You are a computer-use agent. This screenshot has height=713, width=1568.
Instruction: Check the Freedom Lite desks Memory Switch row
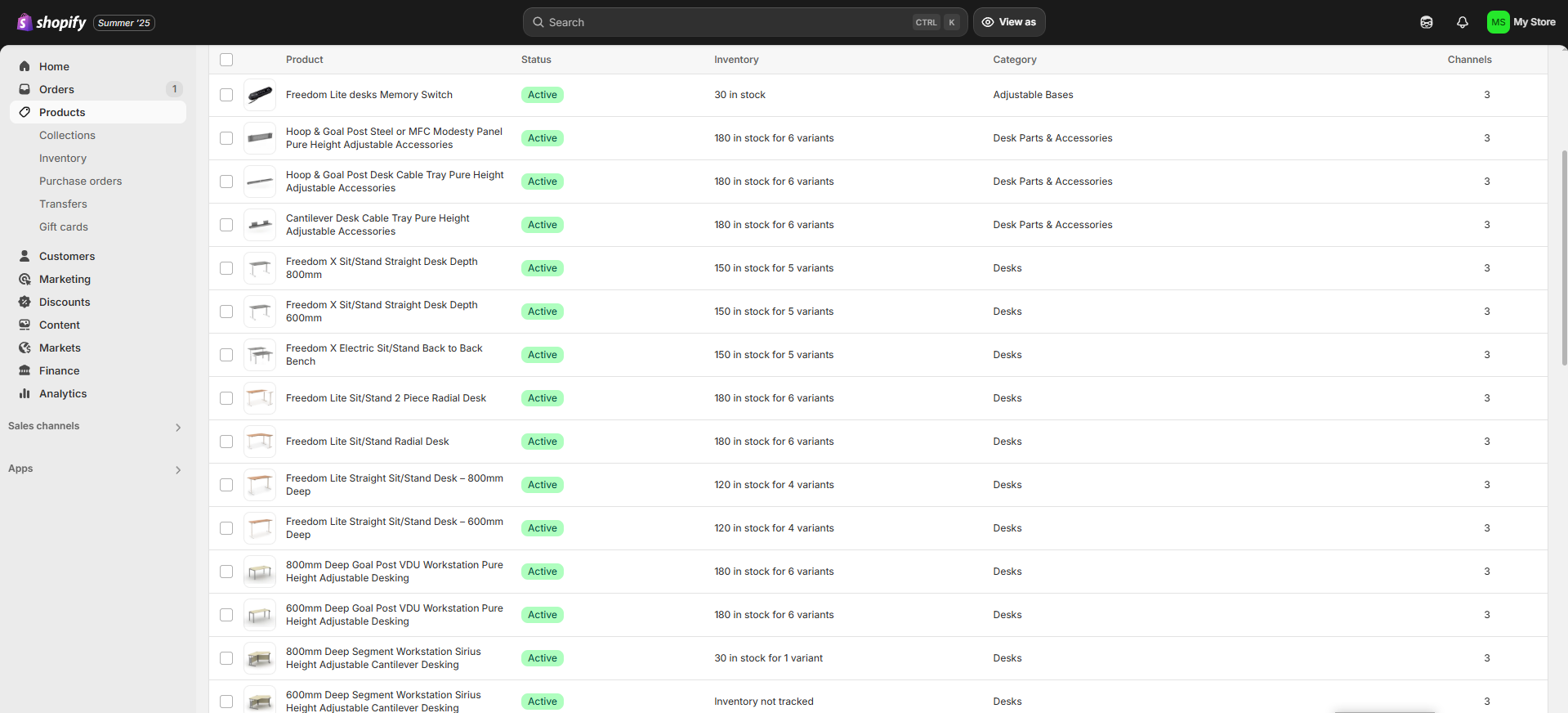click(226, 95)
